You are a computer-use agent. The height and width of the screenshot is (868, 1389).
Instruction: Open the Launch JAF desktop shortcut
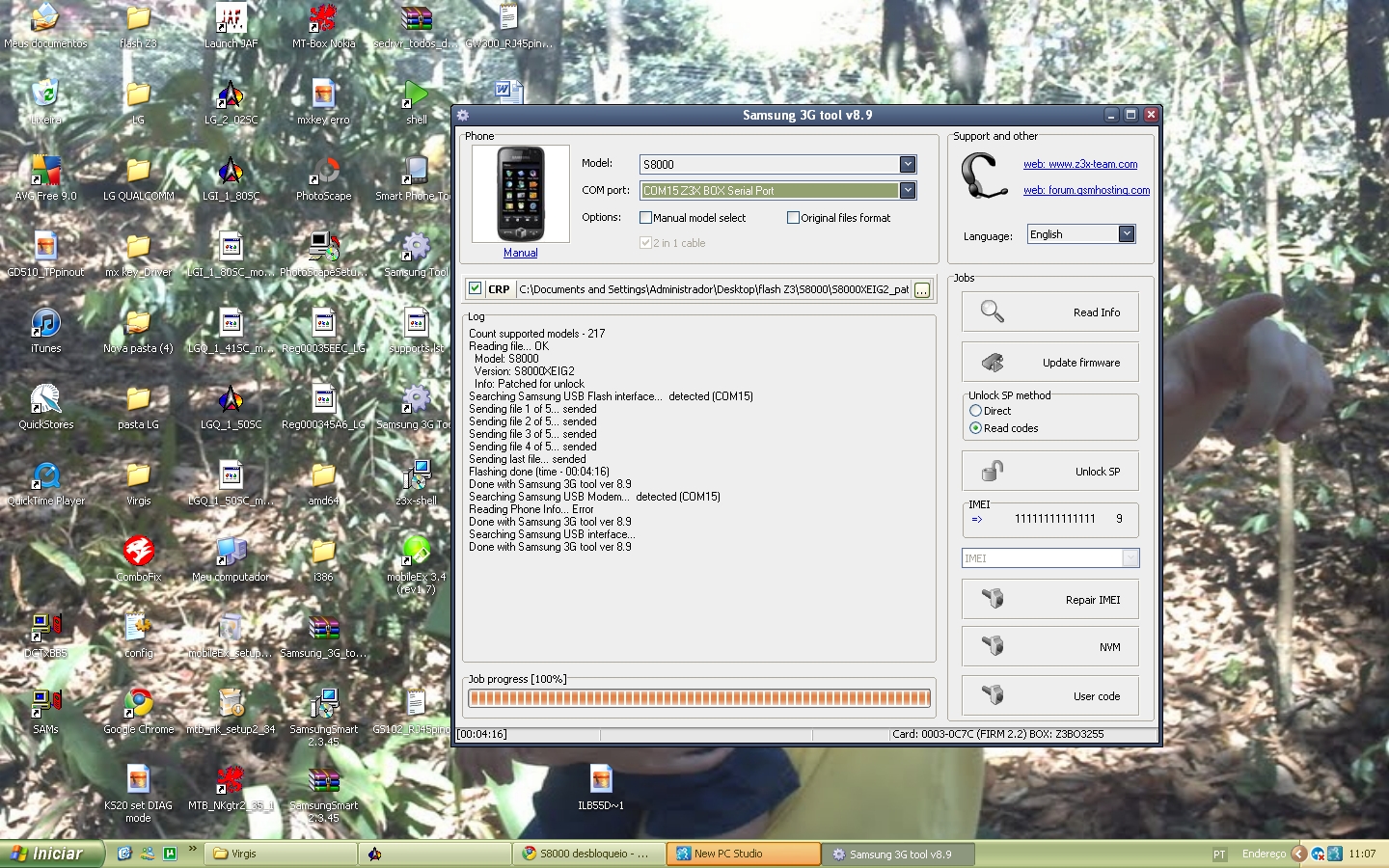point(231,26)
